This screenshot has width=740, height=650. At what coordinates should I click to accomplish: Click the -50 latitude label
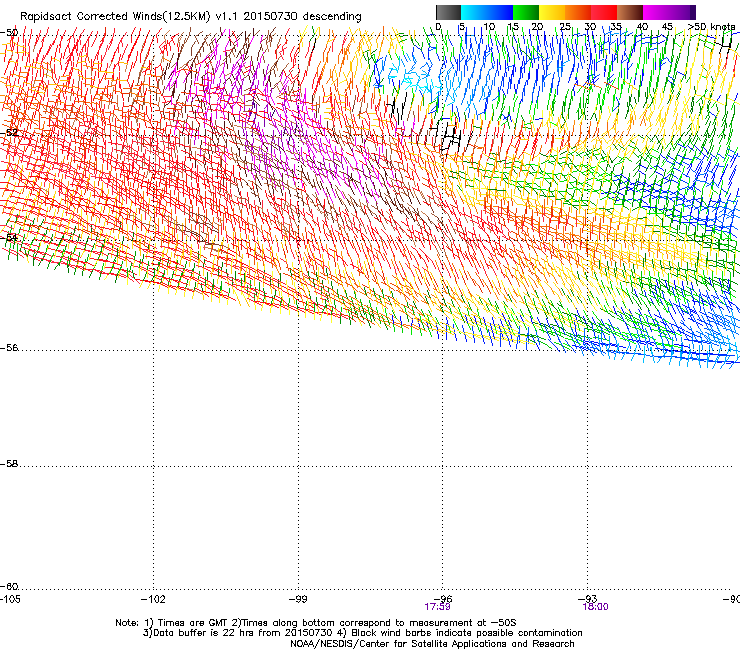pos(9,33)
